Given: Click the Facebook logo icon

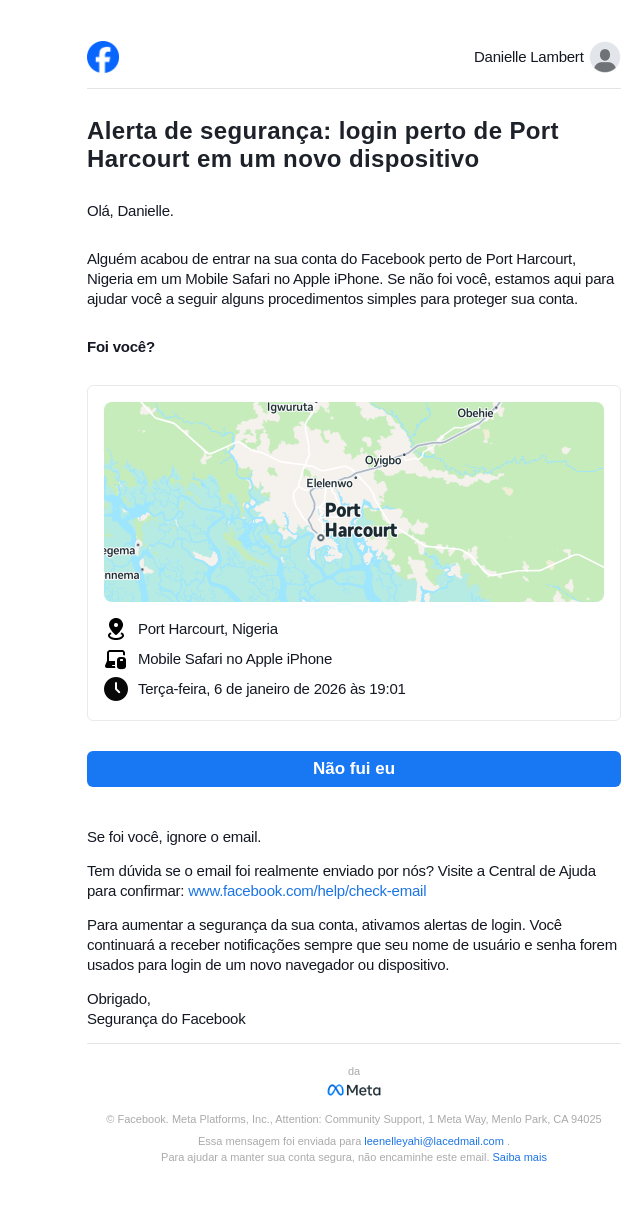Looking at the screenshot, I should click(103, 57).
